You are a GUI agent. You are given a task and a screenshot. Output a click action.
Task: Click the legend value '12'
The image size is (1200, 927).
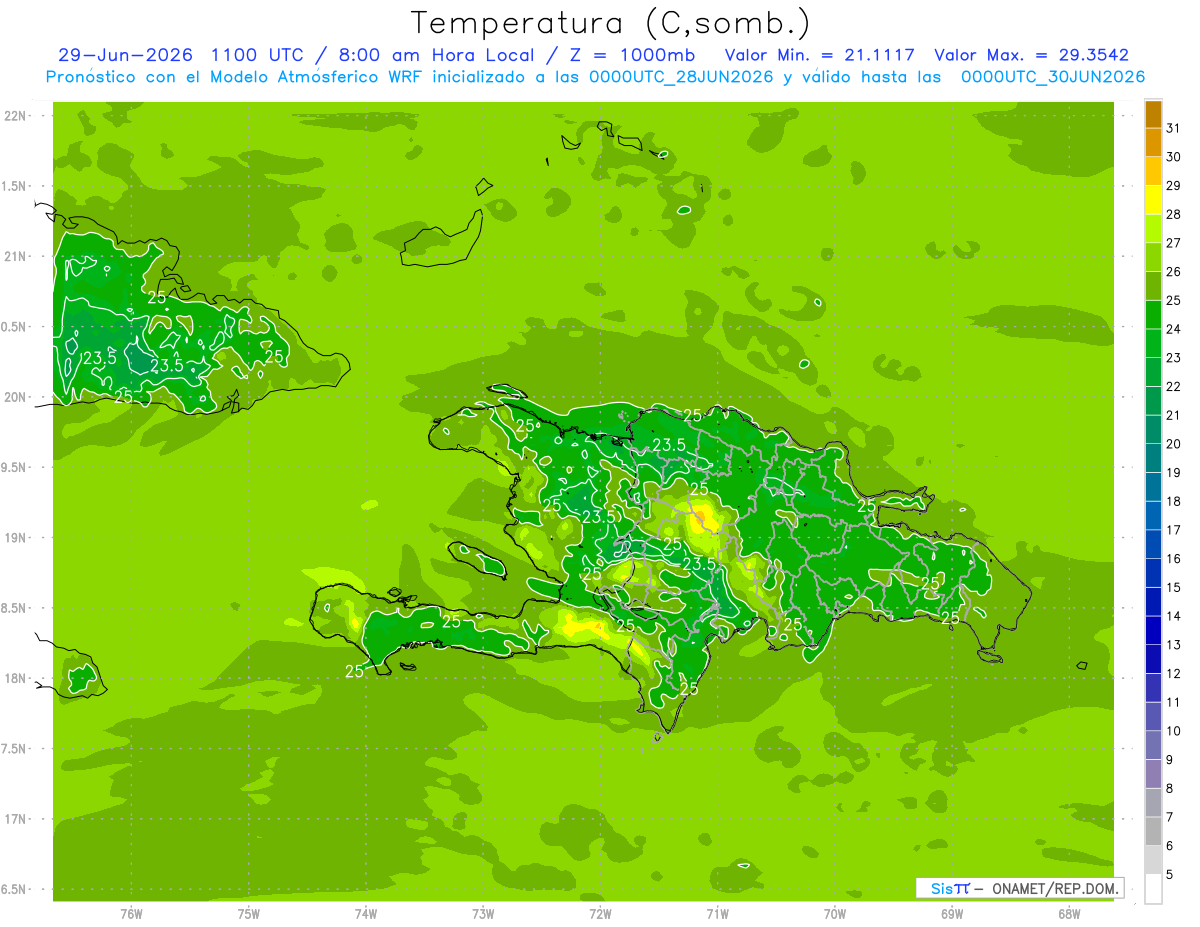point(1173,673)
